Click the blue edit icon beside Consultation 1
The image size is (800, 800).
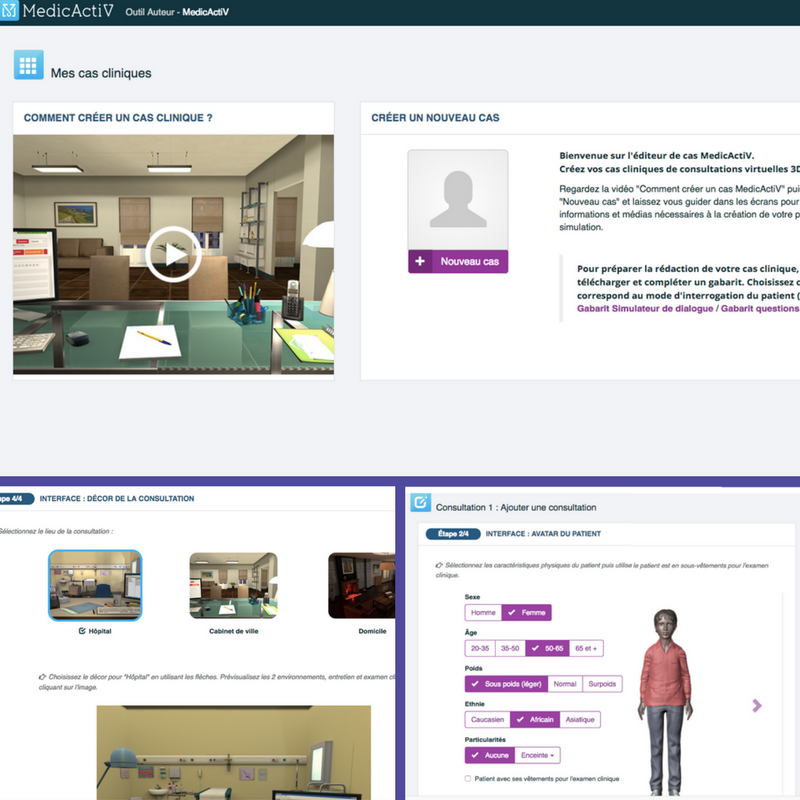click(421, 502)
